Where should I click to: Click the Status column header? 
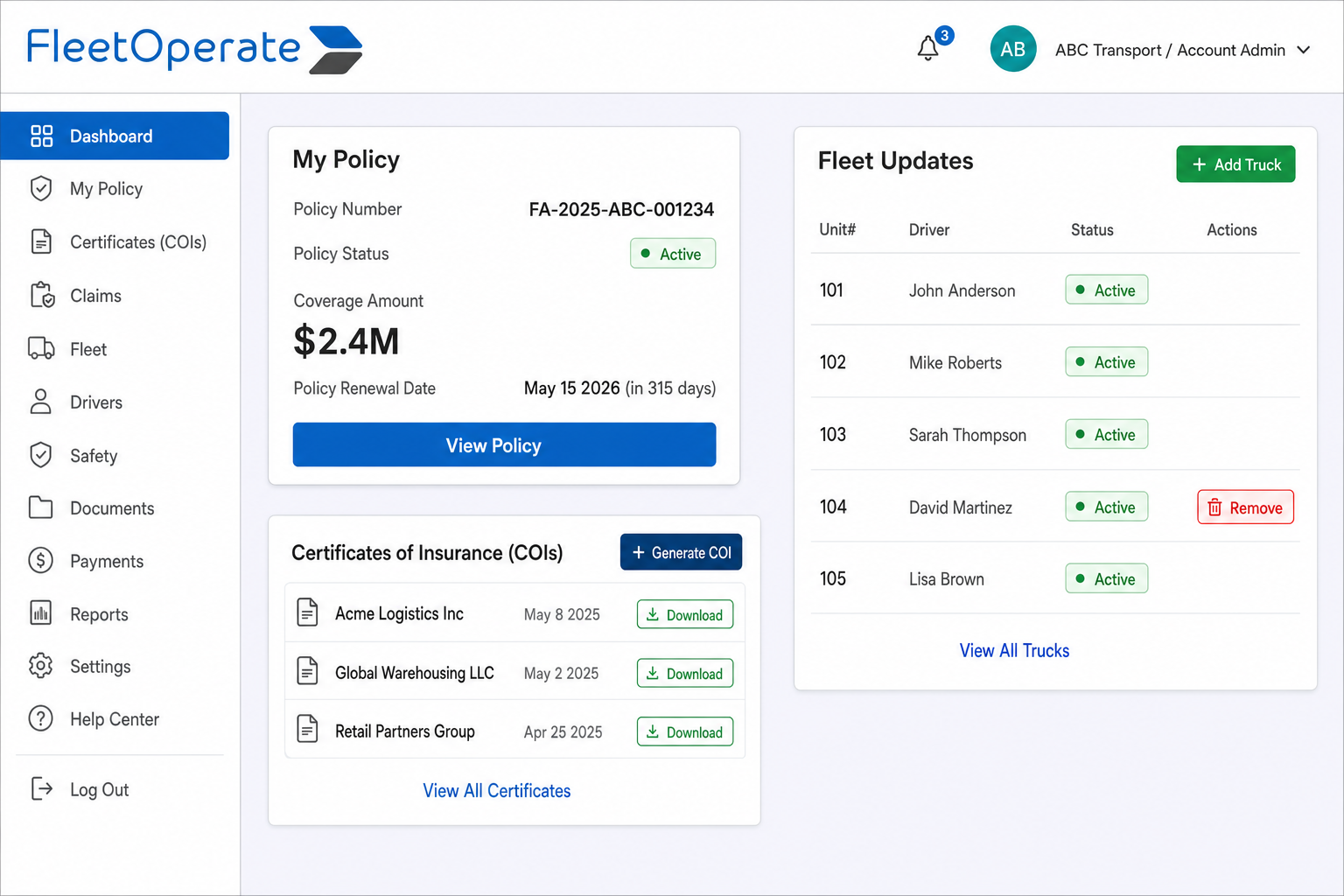pos(1092,229)
